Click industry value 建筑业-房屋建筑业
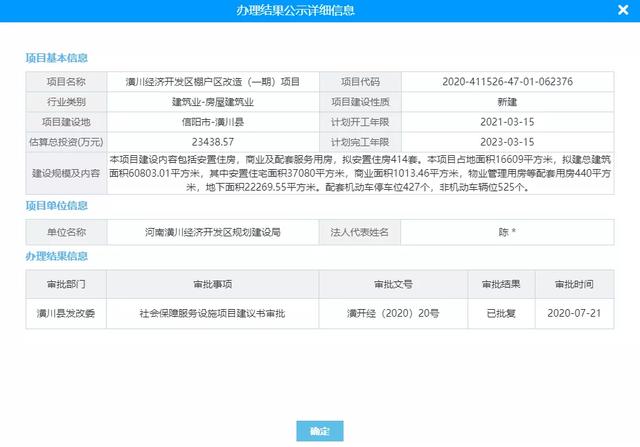The width and height of the screenshot is (640, 447). pyautogui.click(x=213, y=102)
